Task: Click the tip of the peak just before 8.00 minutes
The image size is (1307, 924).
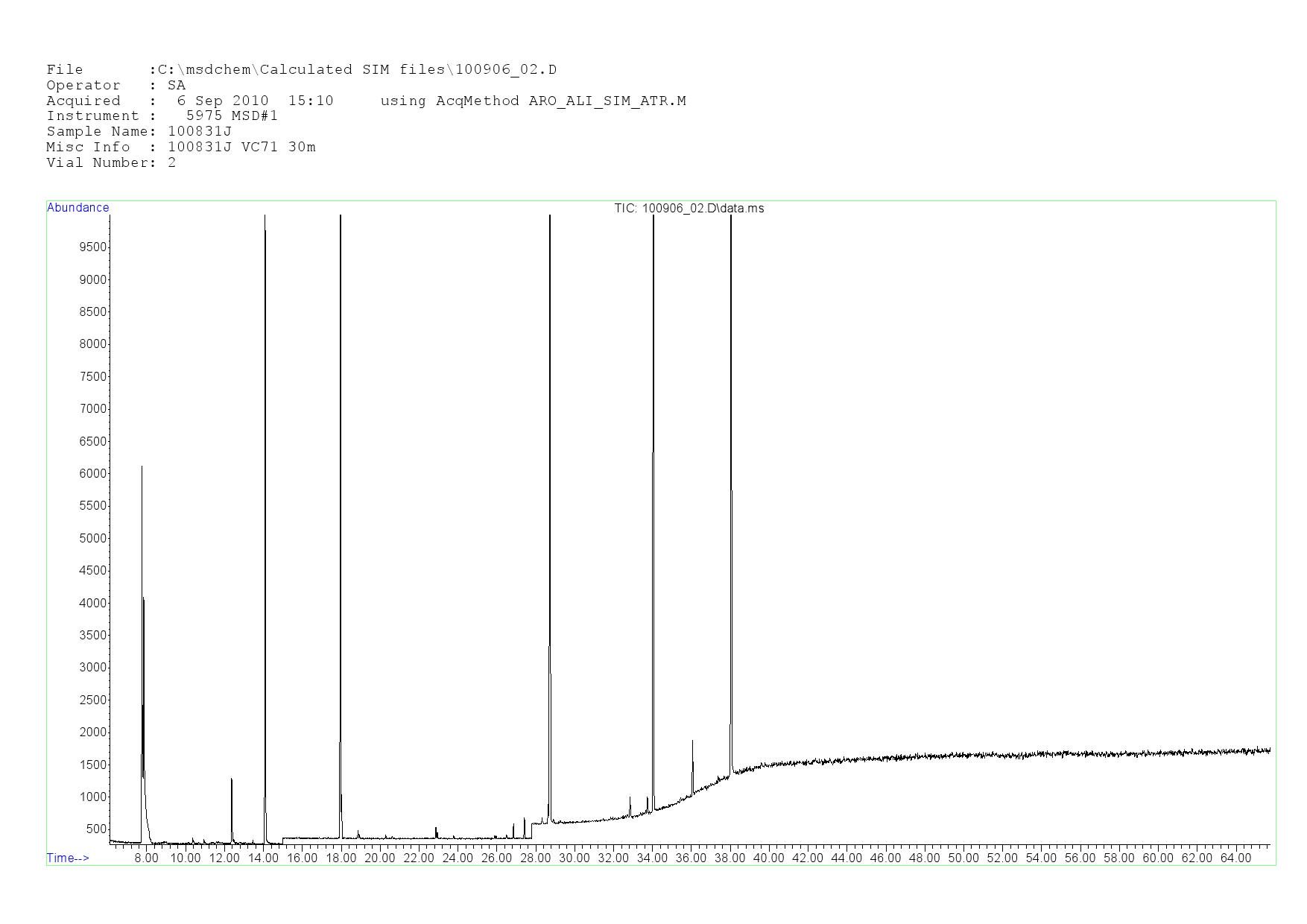Action: pyautogui.click(x=142, y=468)
